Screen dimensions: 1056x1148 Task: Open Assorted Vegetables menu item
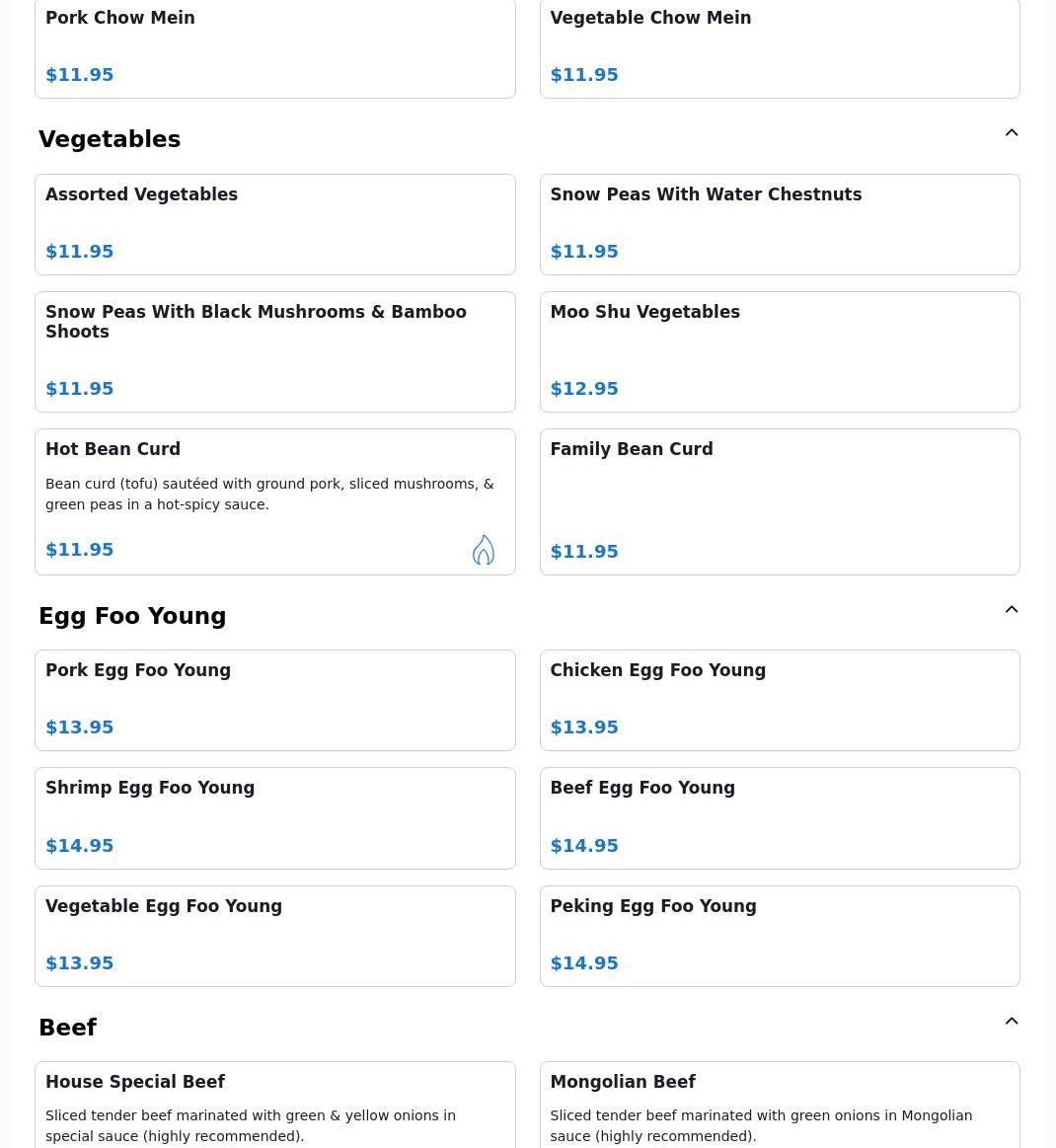[275, 225]
